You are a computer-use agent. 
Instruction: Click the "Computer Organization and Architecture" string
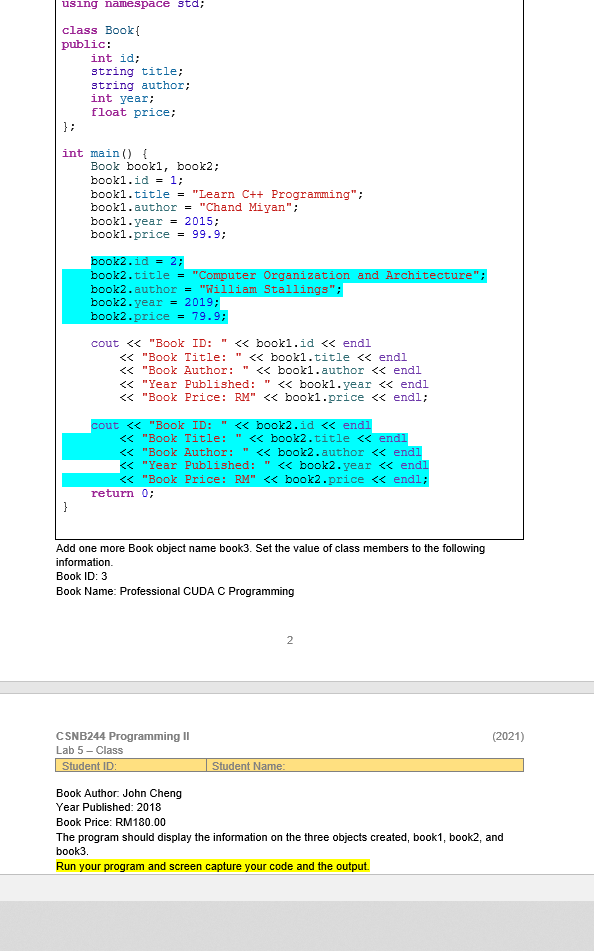click(336, 275)
